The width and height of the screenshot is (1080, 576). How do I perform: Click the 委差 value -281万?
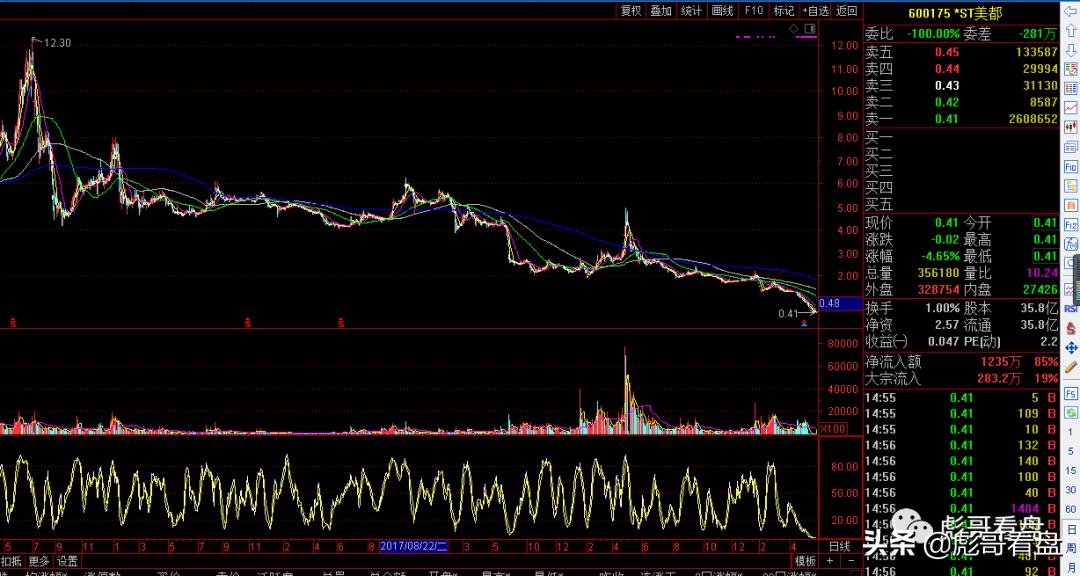point(1039,33)
